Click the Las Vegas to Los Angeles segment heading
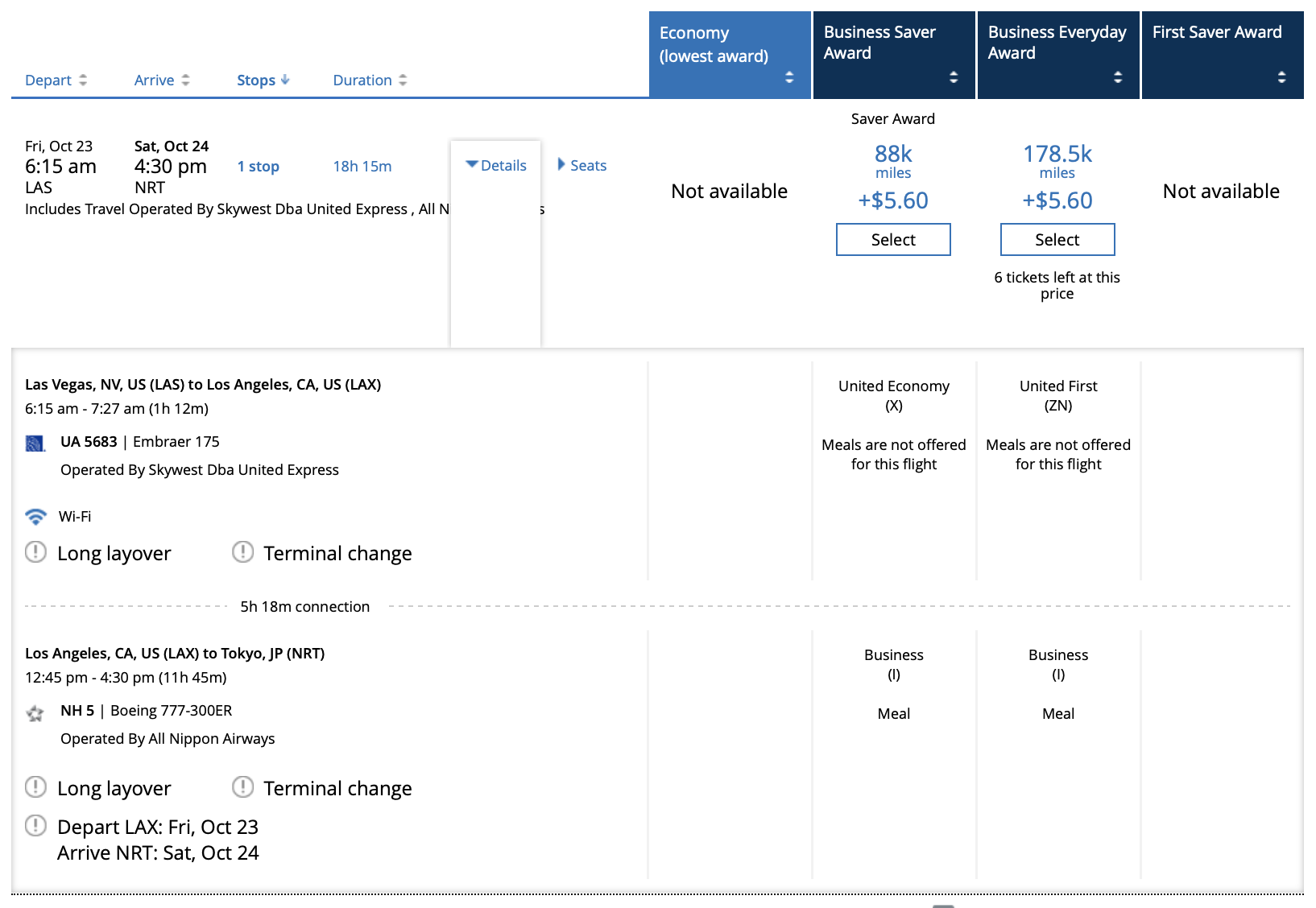Viewport: 1316px width, 908px height. [x=203, y=385]
